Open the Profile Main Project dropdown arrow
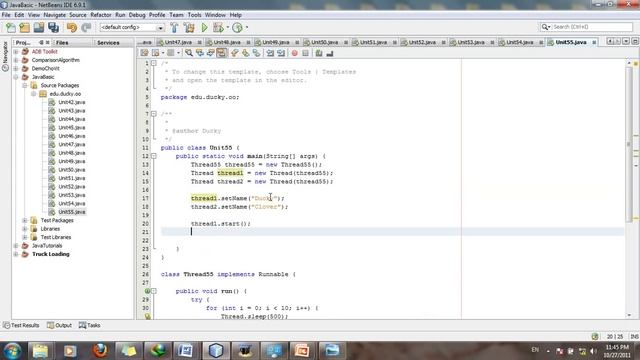This screenshot has width=640, height=360. pos(247,27)
